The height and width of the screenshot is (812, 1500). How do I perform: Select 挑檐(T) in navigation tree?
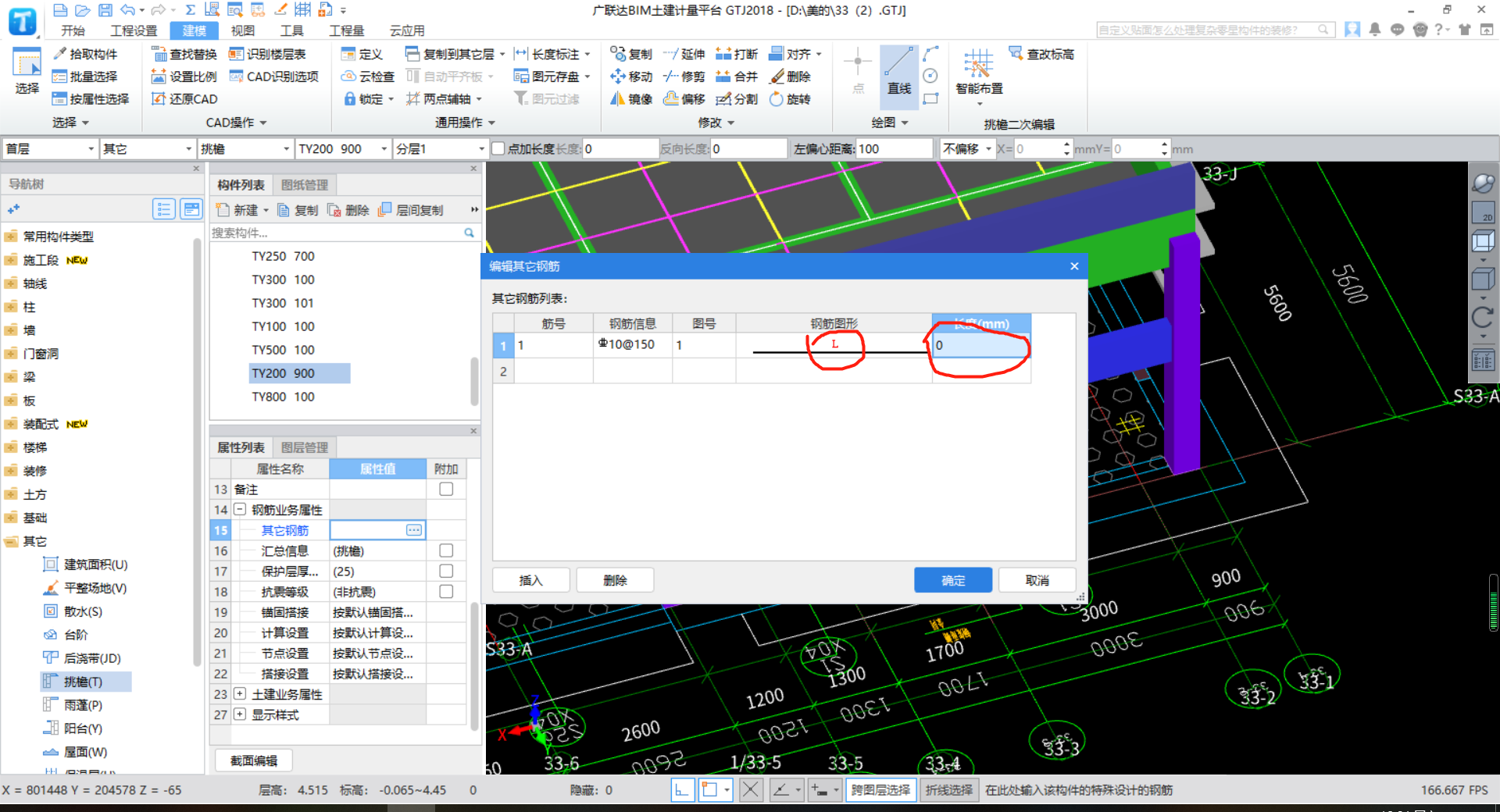point(83,682)
